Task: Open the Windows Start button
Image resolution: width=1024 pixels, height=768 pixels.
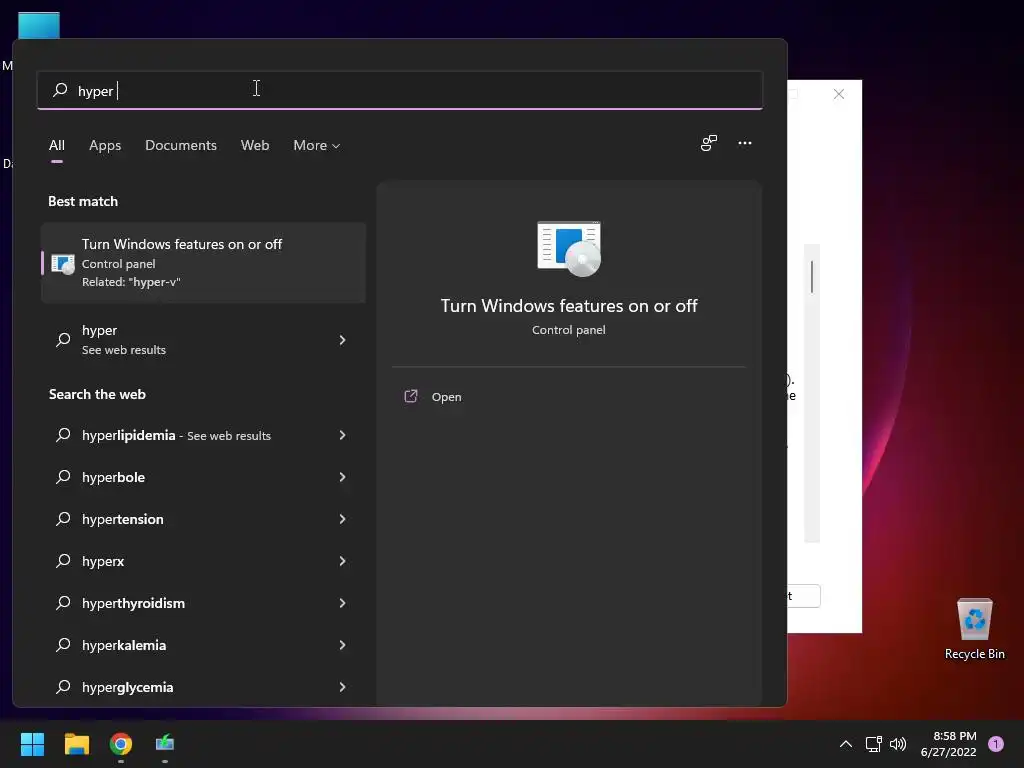Action: click(x=32, y=744)
